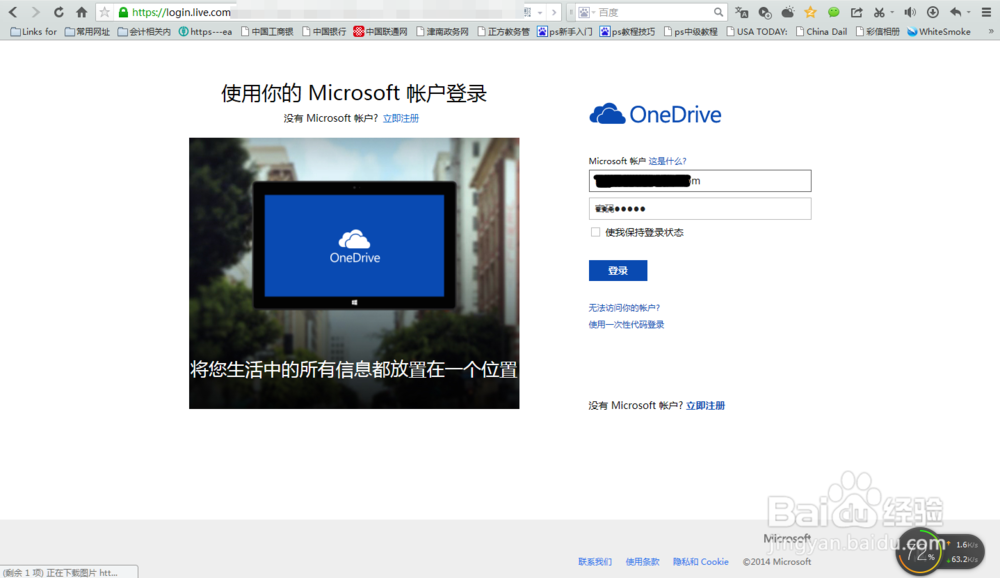
Task: Open the green WeChat chat extension
Action: click(834, 12)
